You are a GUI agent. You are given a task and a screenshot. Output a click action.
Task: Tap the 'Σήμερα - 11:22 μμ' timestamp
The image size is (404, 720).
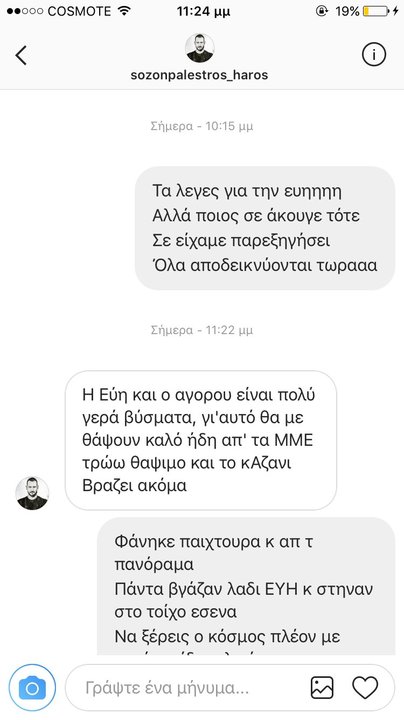coord(202,330)
